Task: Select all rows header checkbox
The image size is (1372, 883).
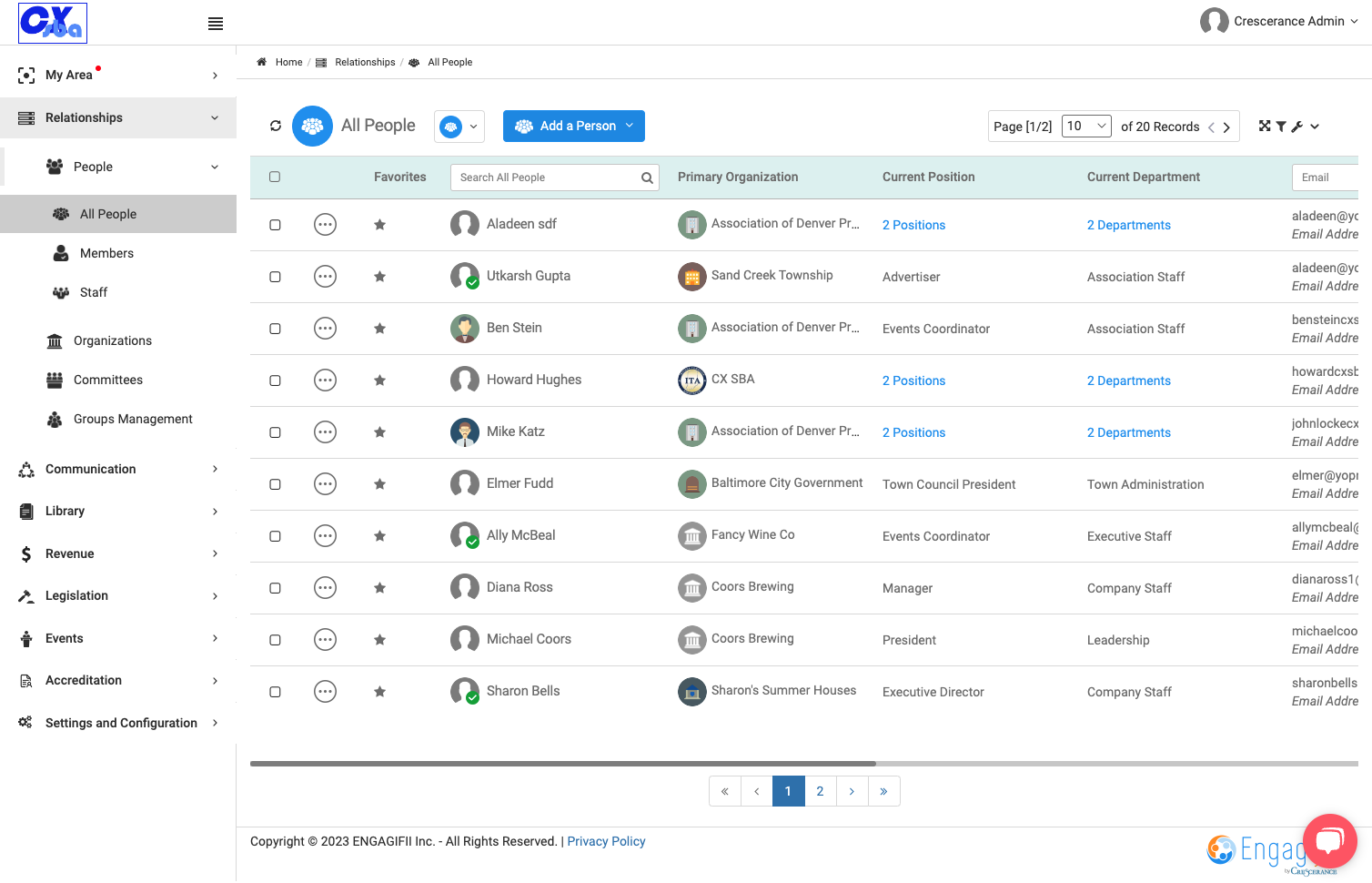Action: [275, 177]
